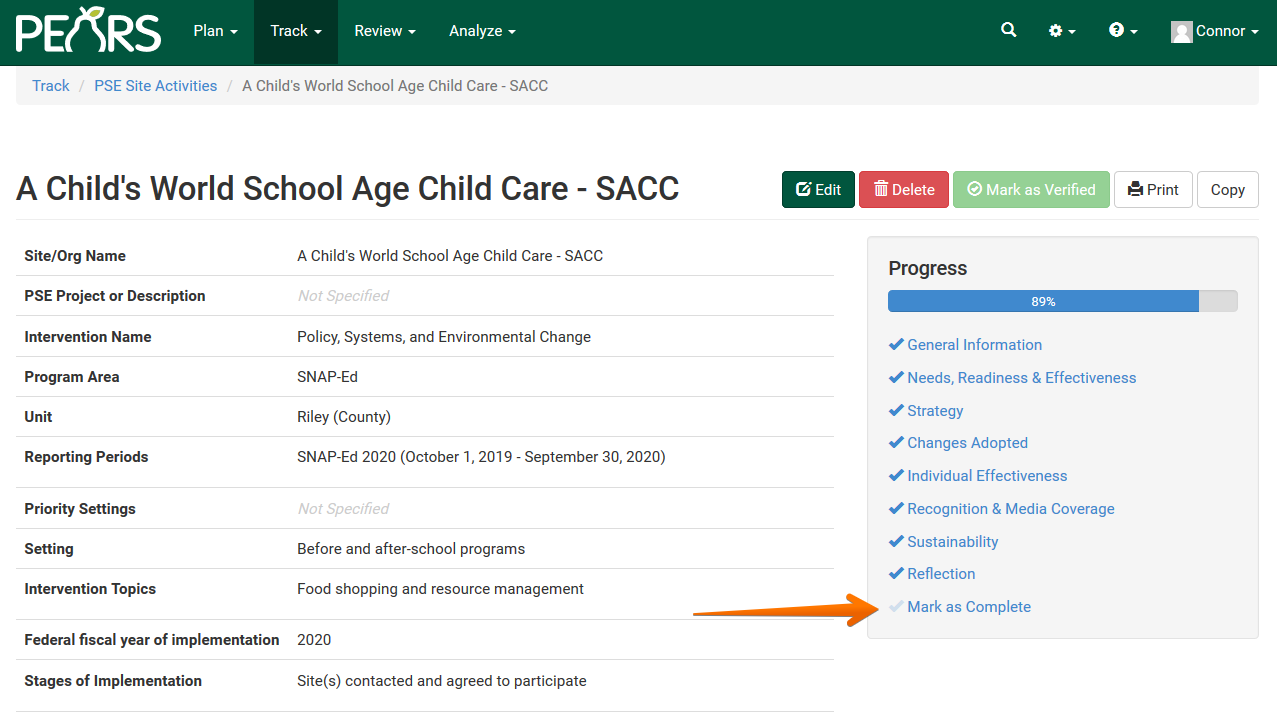Click the checkmark beside Reflection
The image size is (1277, 716).
point(896,574)
